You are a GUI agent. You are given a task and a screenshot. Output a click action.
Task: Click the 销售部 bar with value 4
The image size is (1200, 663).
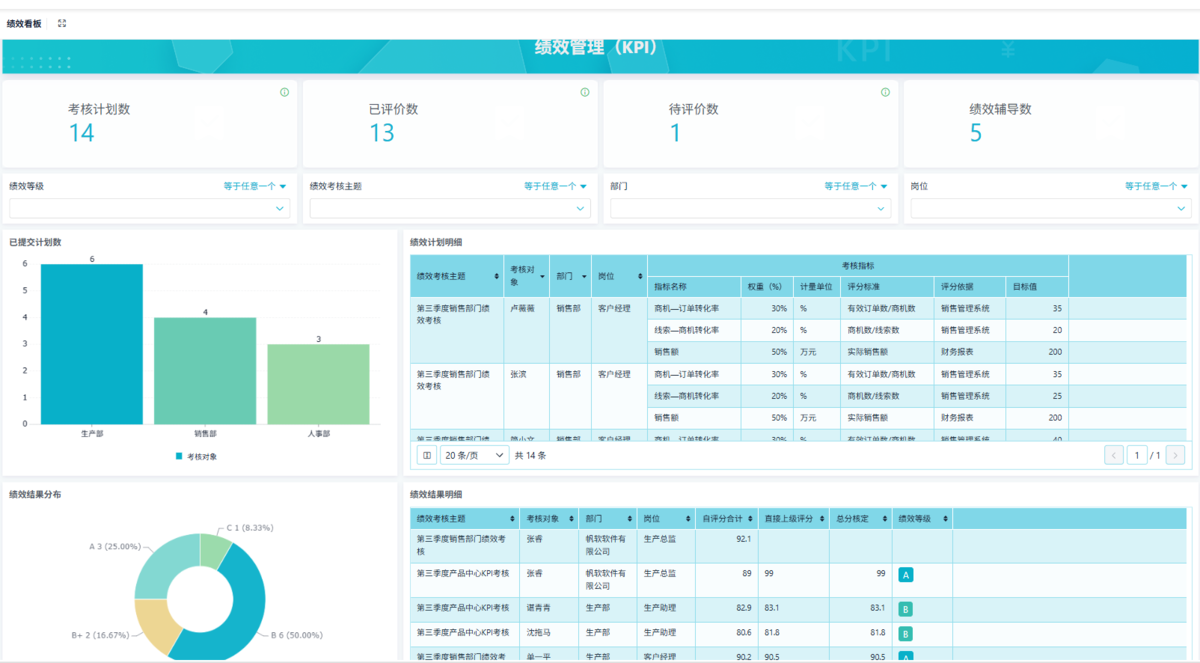205,371
